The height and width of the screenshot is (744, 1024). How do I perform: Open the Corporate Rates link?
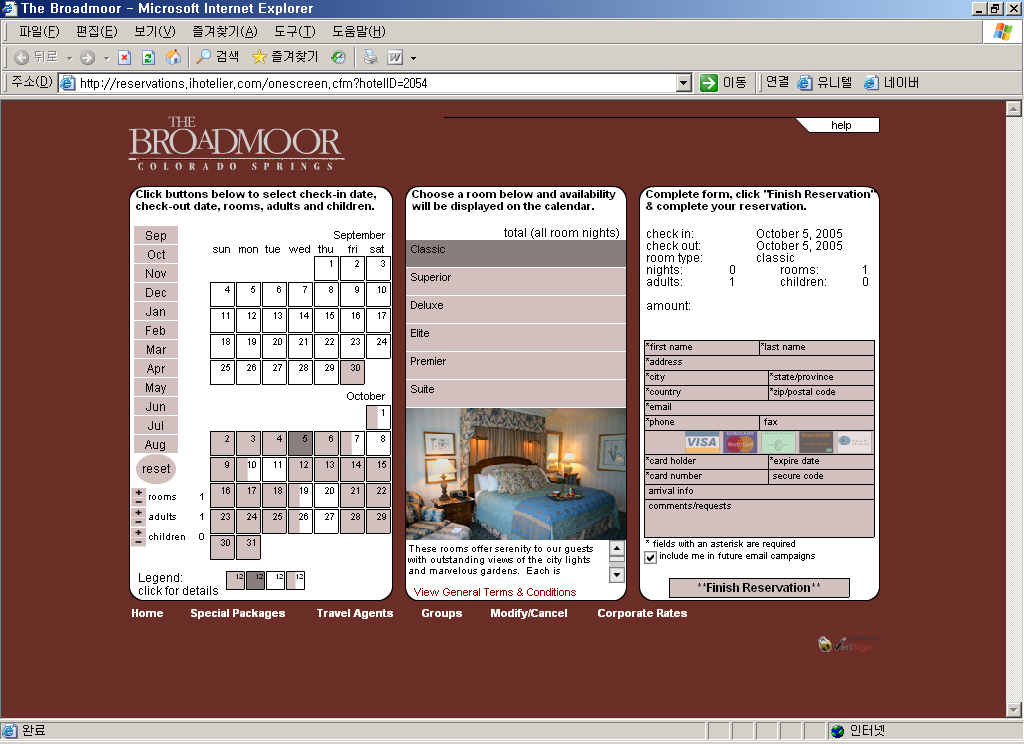[x=642, y=613]
